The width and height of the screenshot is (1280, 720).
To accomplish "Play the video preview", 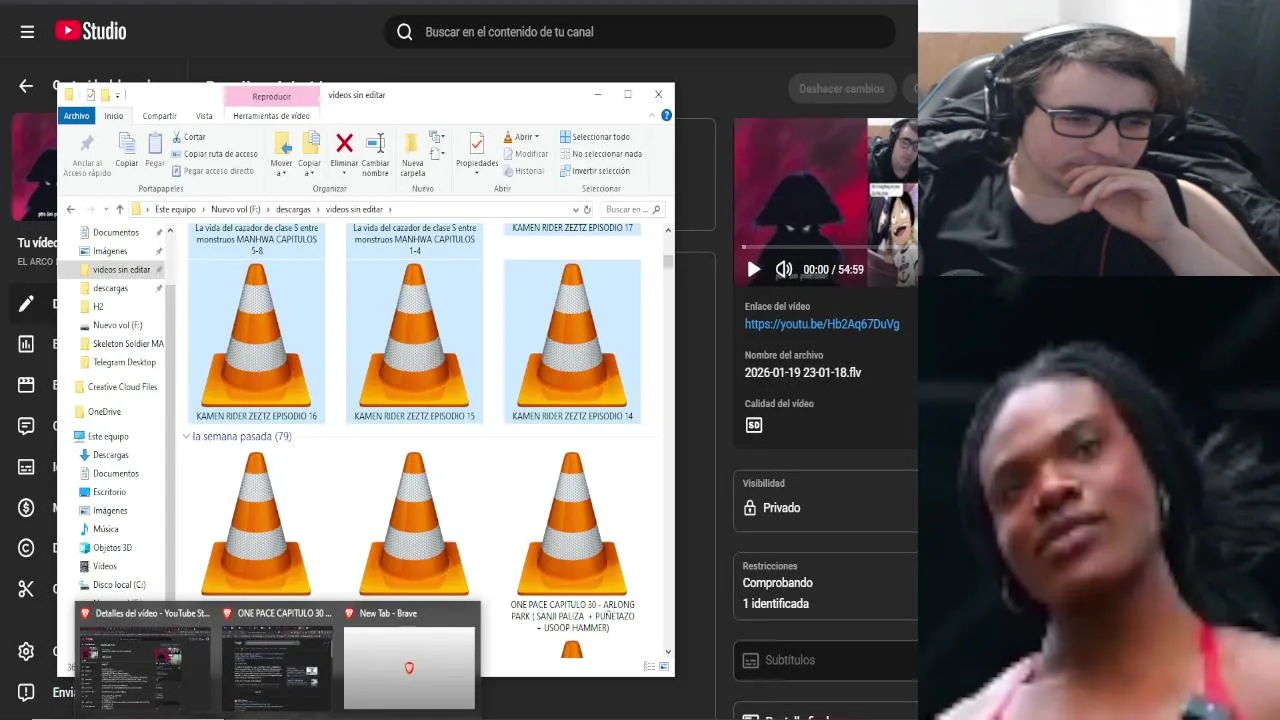I will [753, 269].
